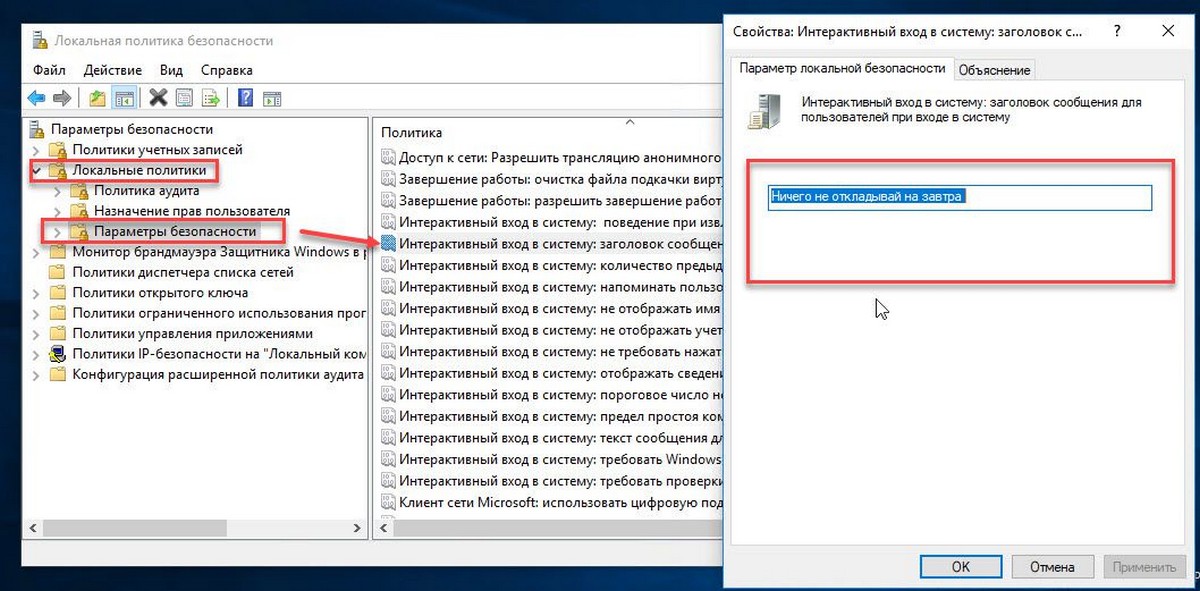
Task: Expand Политики открытого ключа node
Action: (37, 293)
